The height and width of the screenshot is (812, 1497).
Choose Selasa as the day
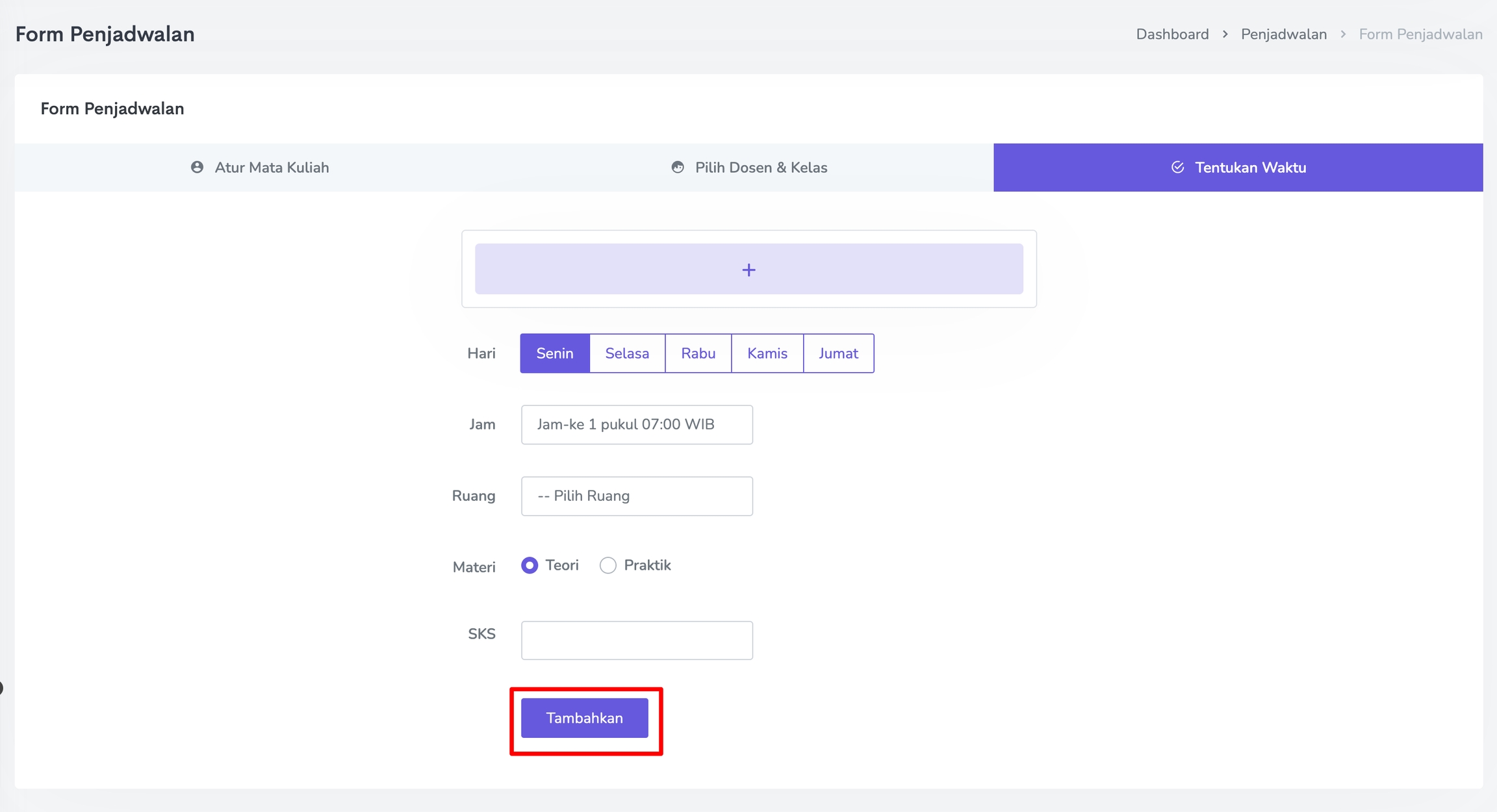tap(627, 353)
